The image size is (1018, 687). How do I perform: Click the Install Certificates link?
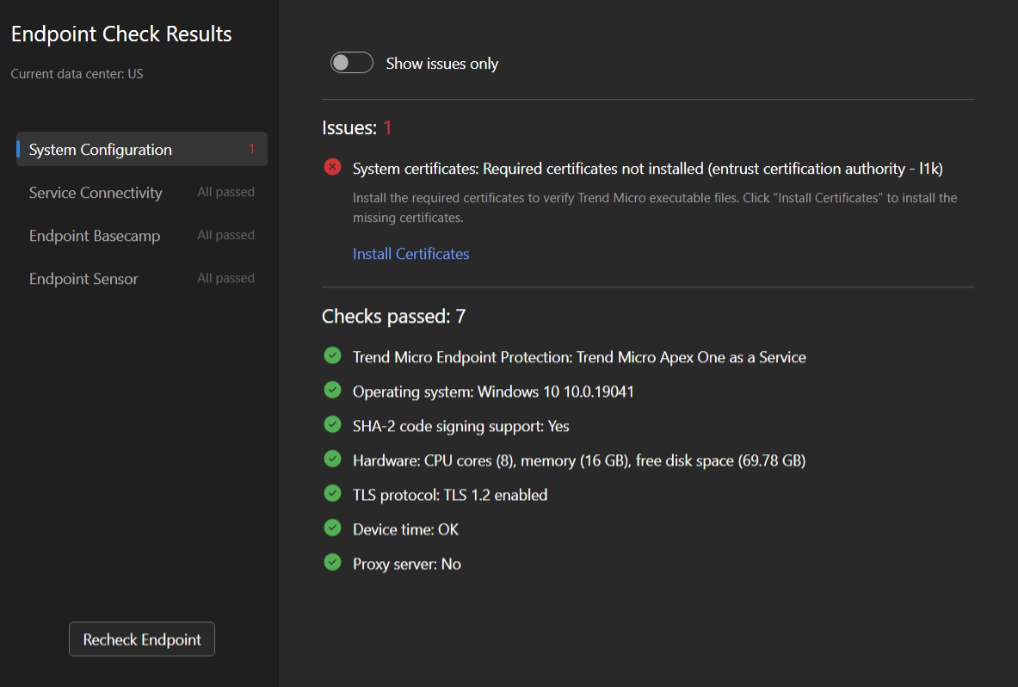410,253
